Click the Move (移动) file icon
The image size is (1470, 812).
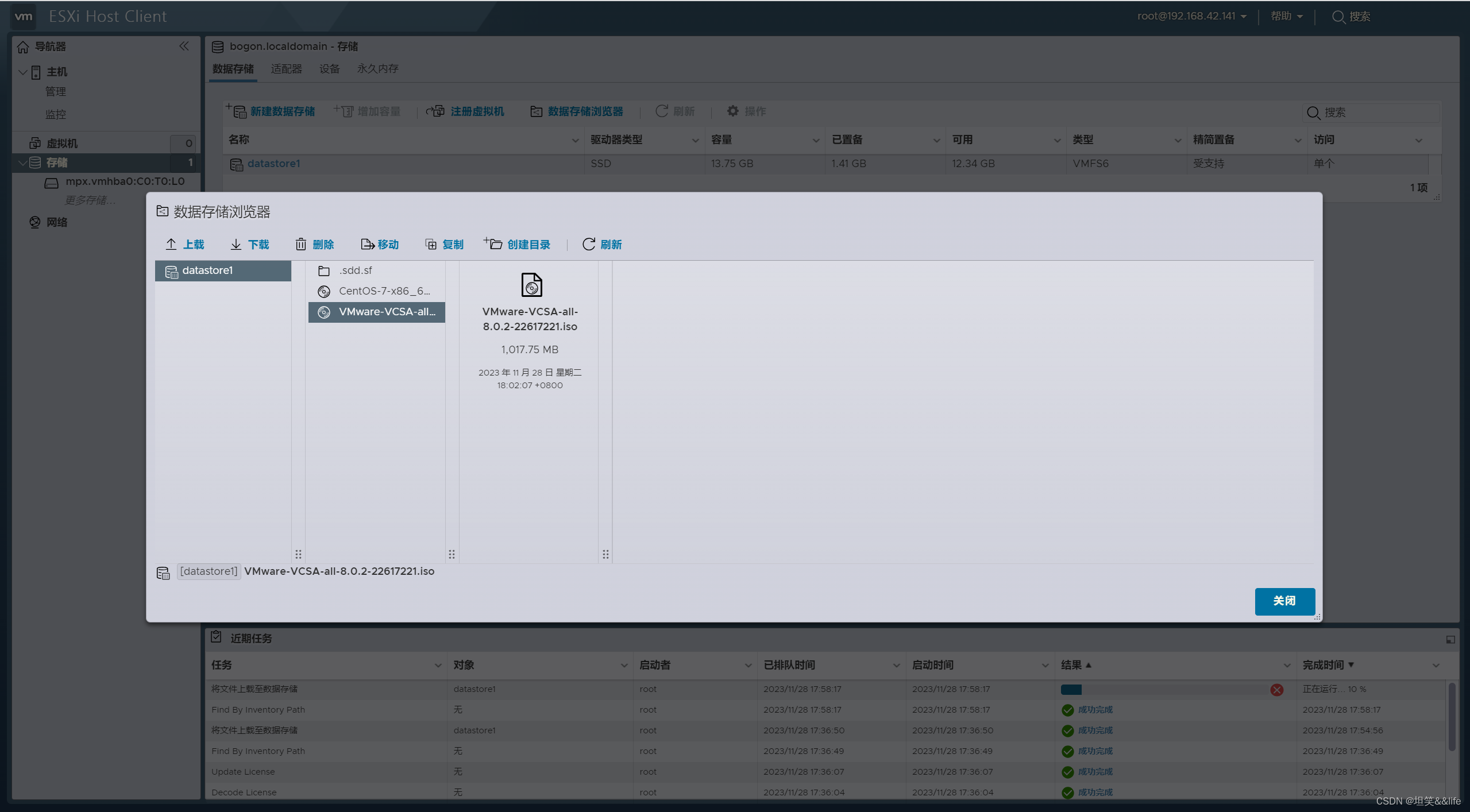point(368,245)
